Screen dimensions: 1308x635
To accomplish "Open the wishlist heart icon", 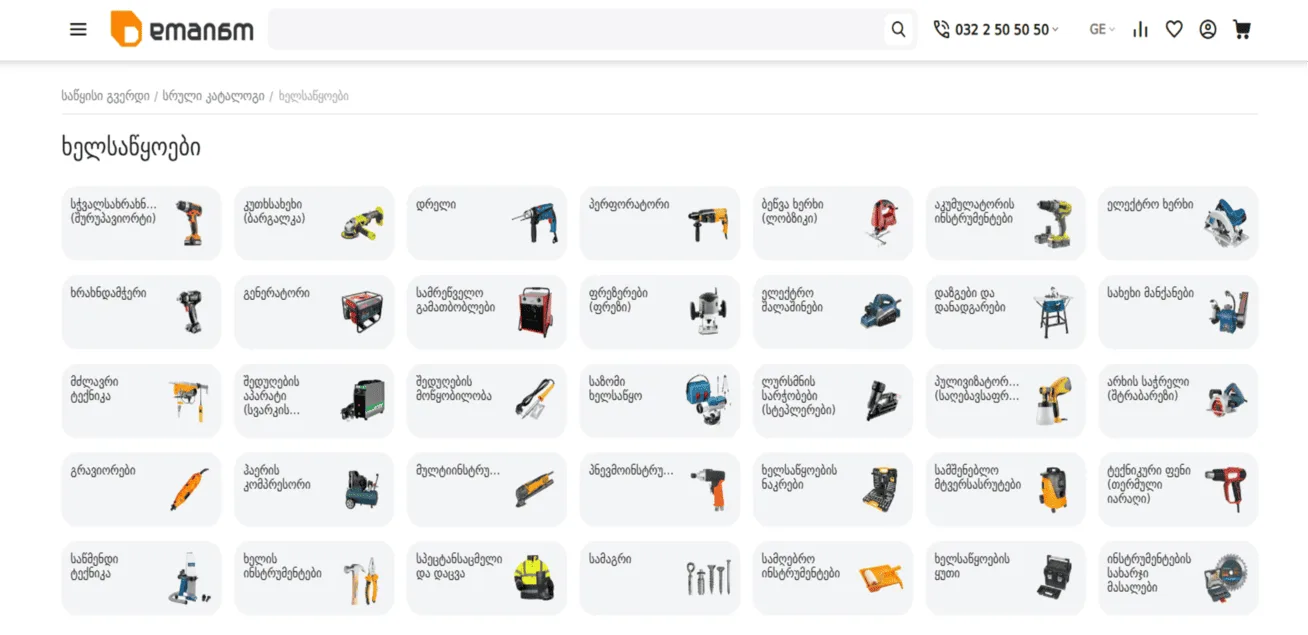I will tap(1174, 30).
